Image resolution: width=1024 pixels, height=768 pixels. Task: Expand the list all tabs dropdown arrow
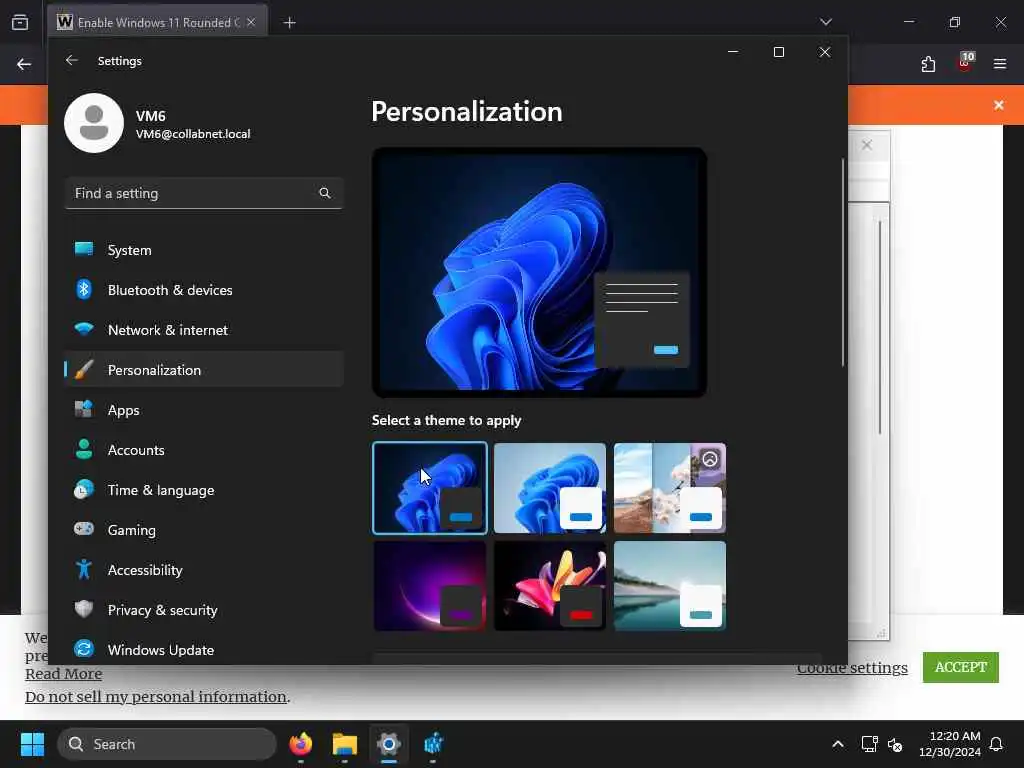pos(825,22)
